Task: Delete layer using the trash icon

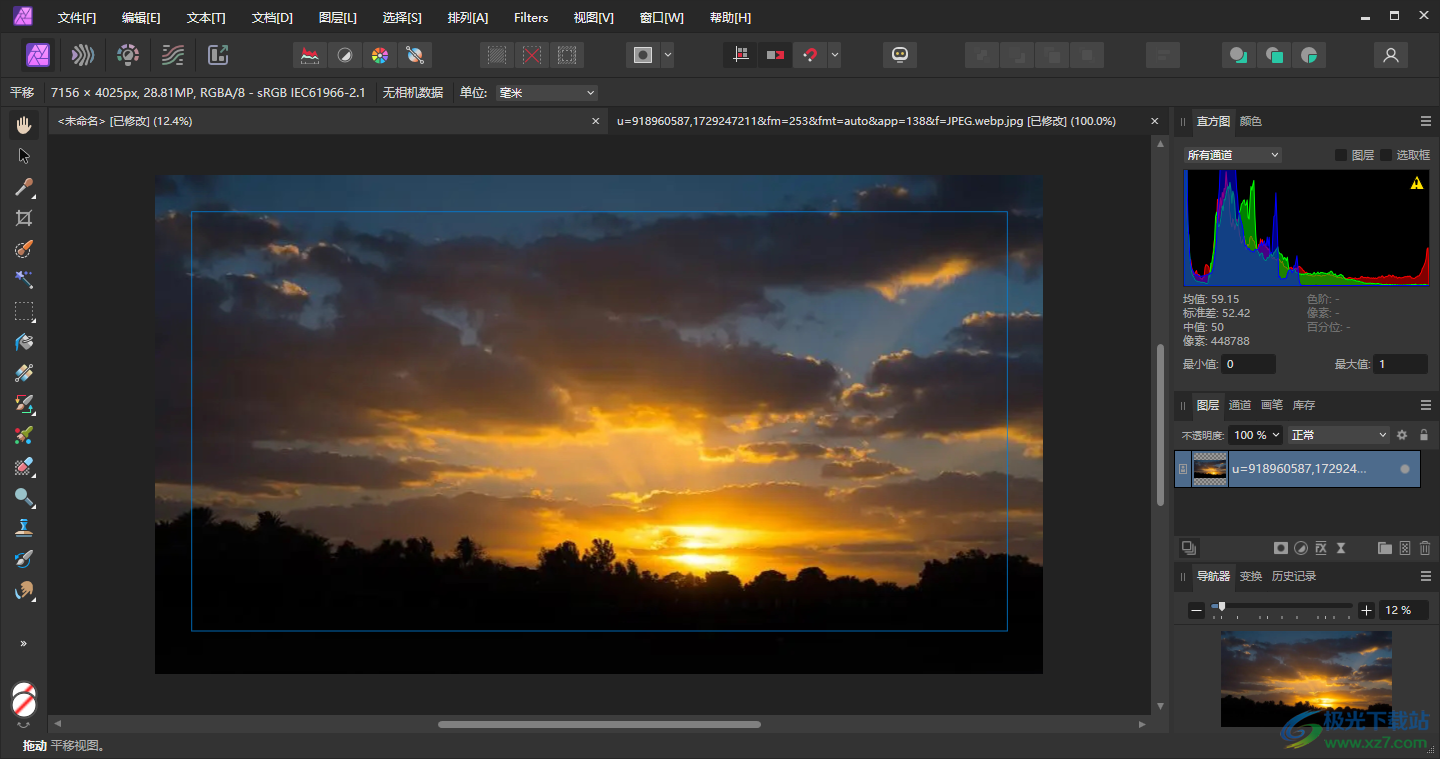Action: (1425, 548)
